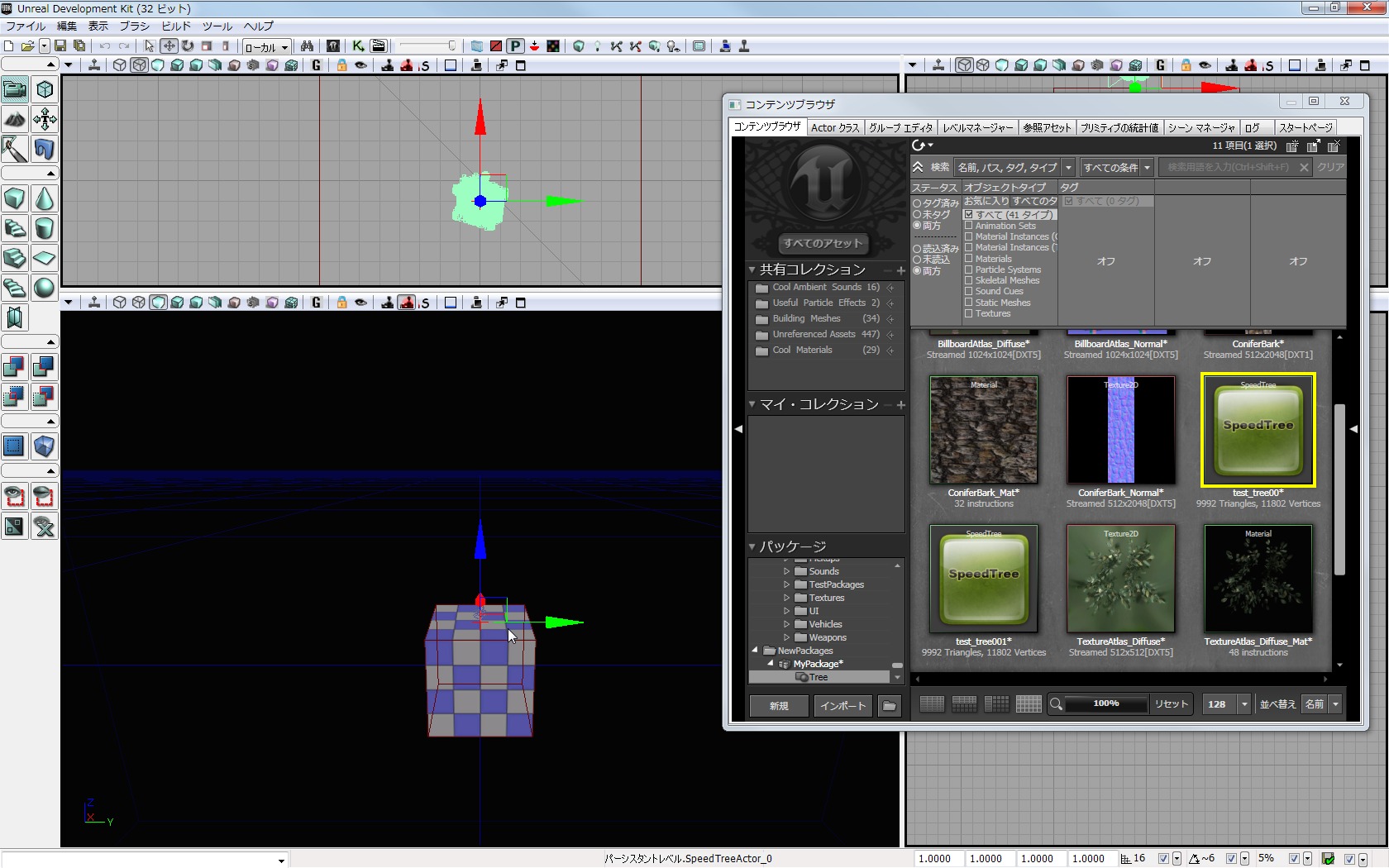
Task: Create a cone brush shape
Action: [45, 198]
